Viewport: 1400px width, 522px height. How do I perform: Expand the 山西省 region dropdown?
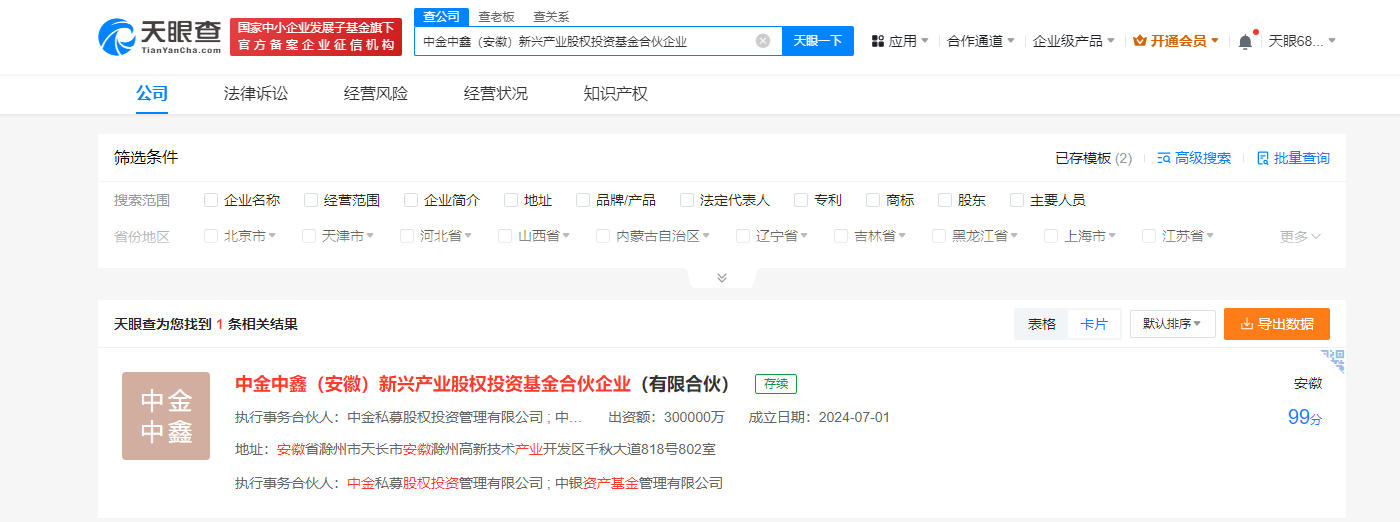pos(566,237)
